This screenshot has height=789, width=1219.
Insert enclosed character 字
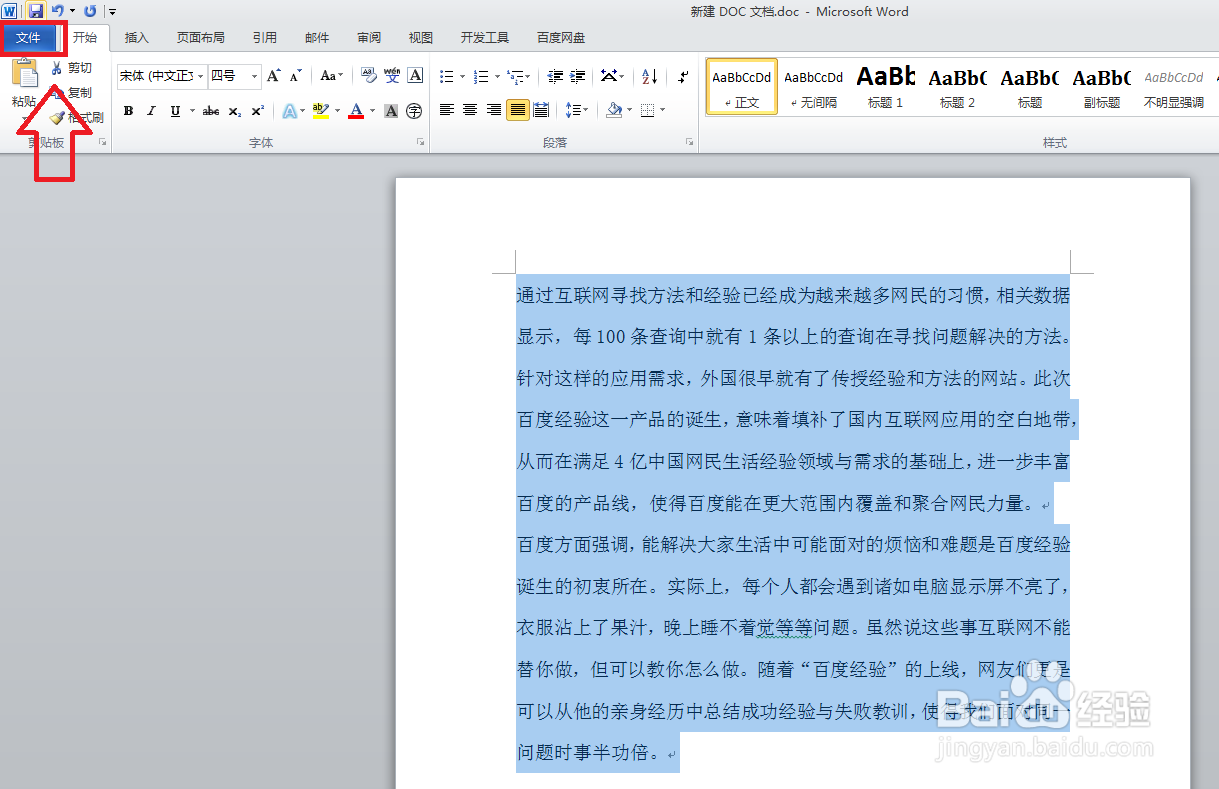click(x=414, y=111)
